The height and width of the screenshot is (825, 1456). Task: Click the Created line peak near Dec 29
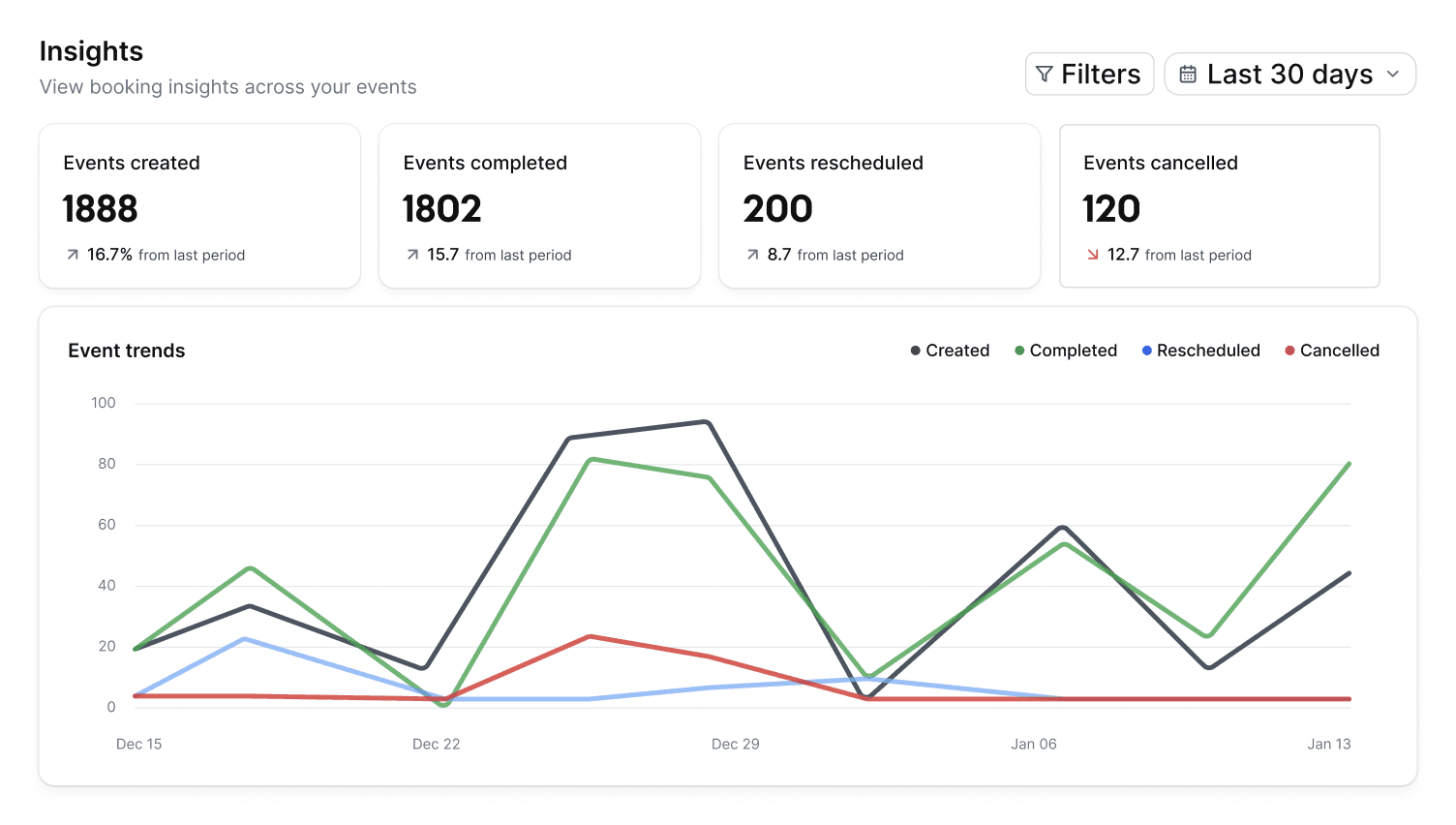click(x=707, y=422)
